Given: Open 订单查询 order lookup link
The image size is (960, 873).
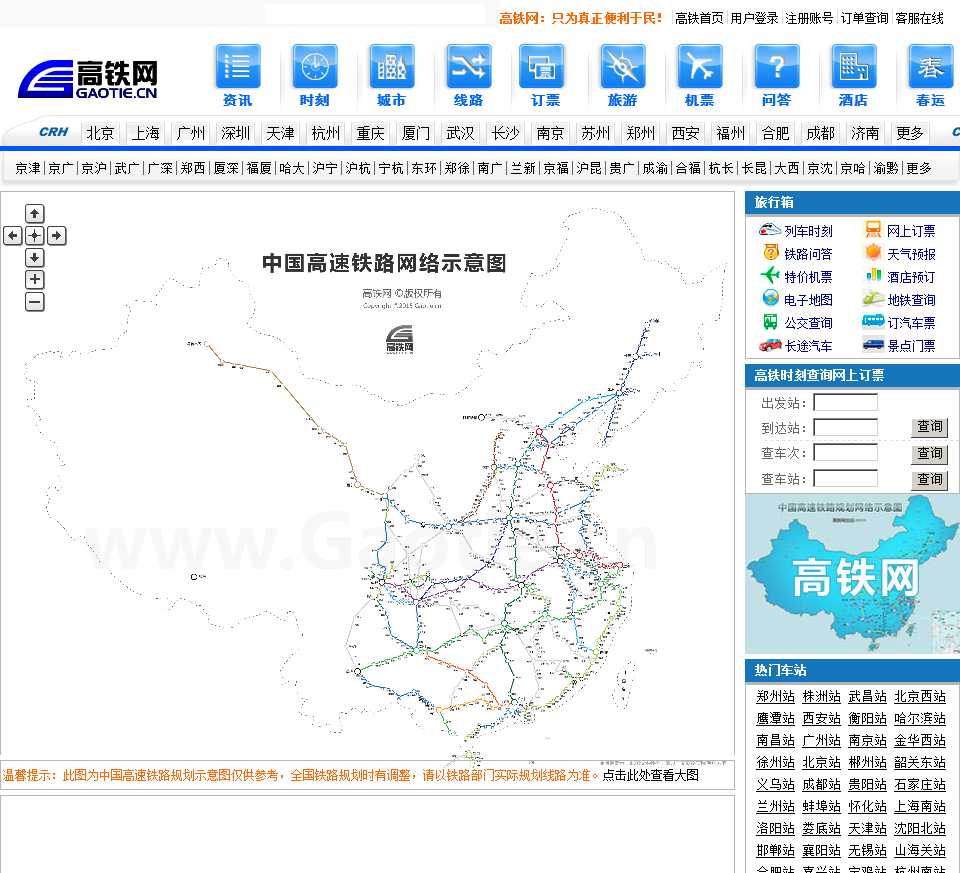Looking at the screenshot, I should pos(864,18).
